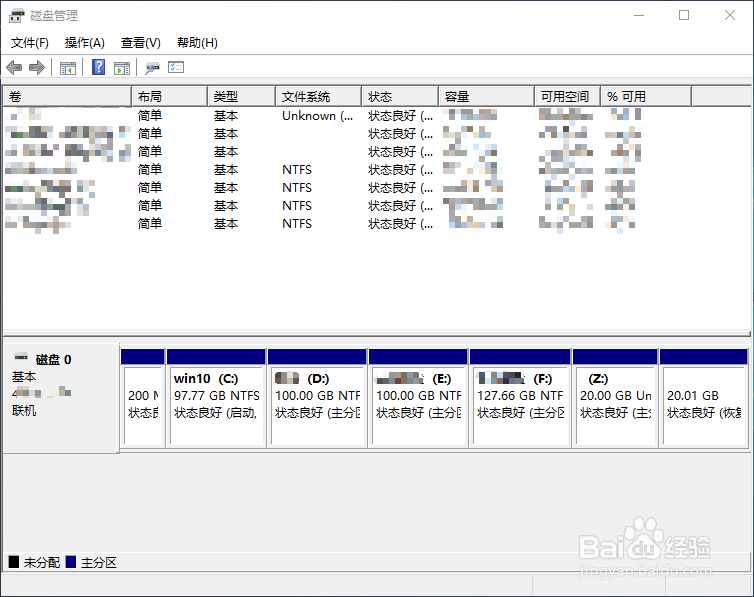Screen dimensions: 754x597
Task: Sort by the 文件系统 column header
Action: [x=318, y=97]
